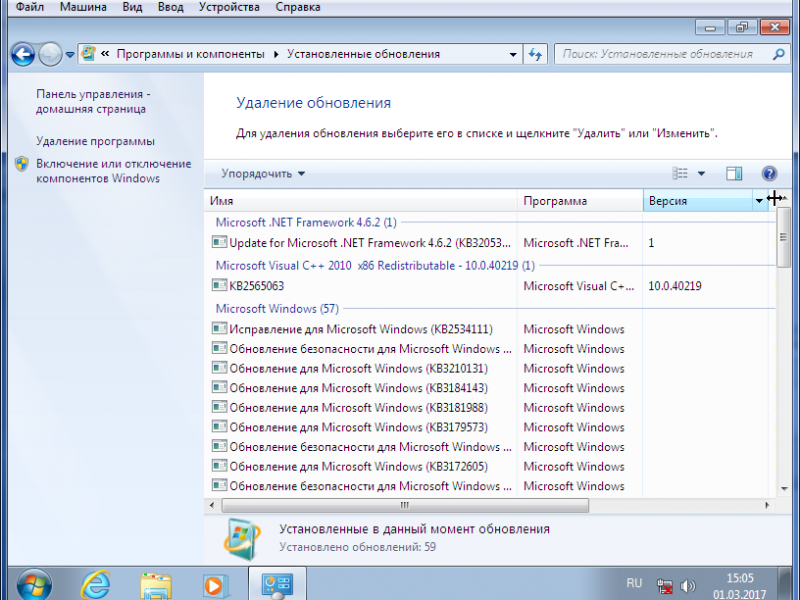Open the network status tray icon

[664, 586]
